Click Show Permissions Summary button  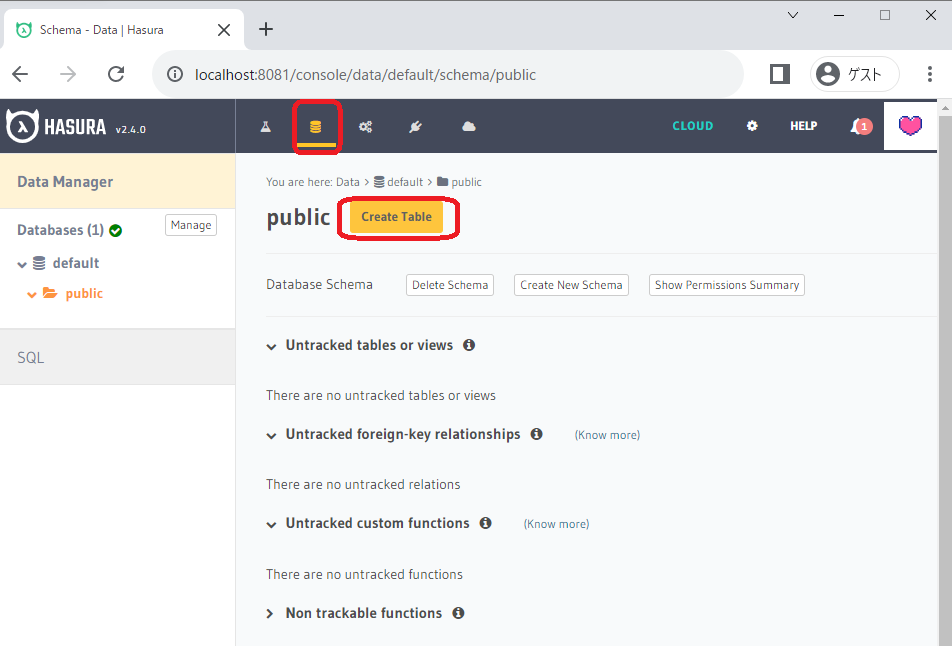click(x=727, y=285)
